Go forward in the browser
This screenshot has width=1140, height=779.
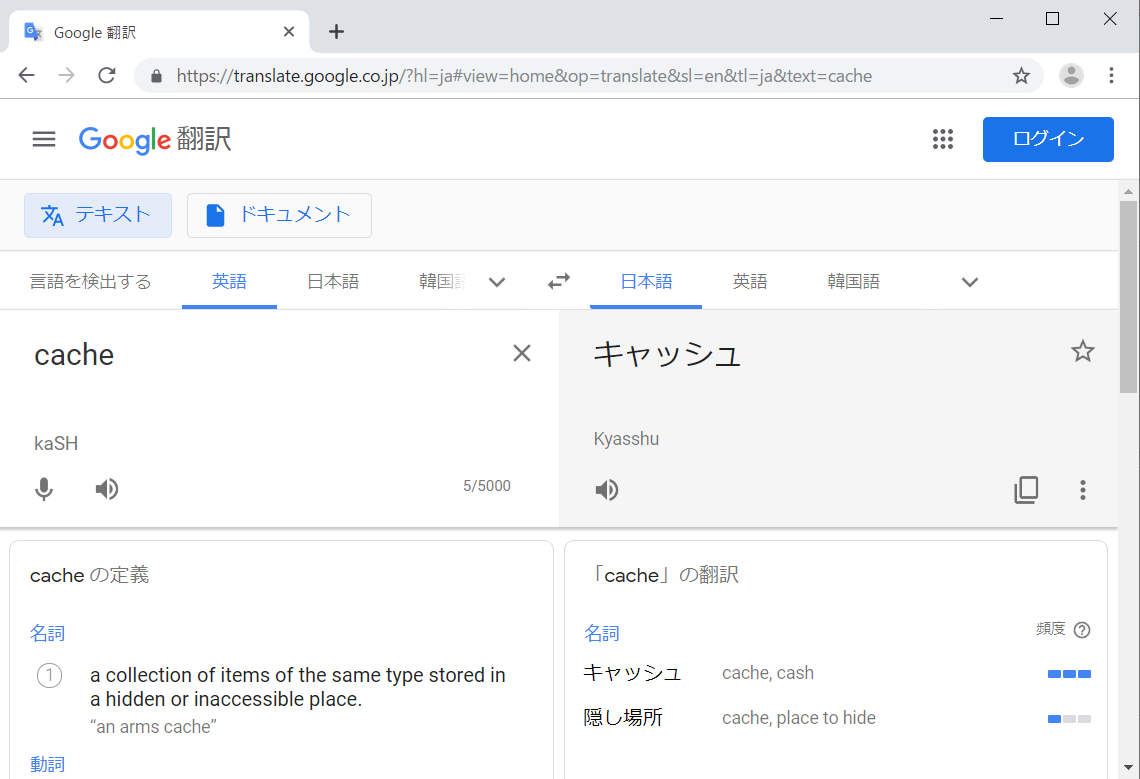(66, 75)
